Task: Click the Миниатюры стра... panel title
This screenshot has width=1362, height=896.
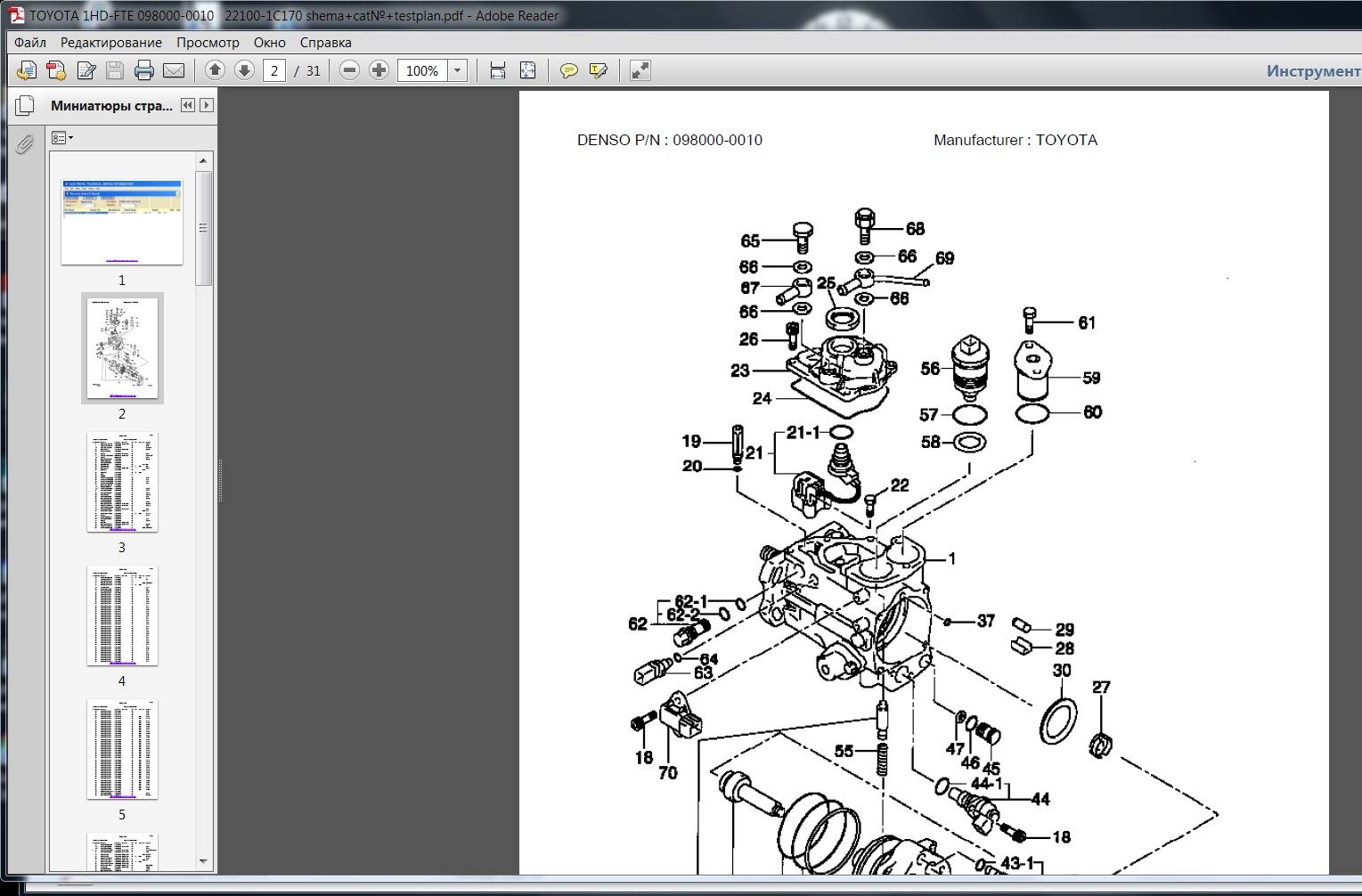Action: [112, 105]
